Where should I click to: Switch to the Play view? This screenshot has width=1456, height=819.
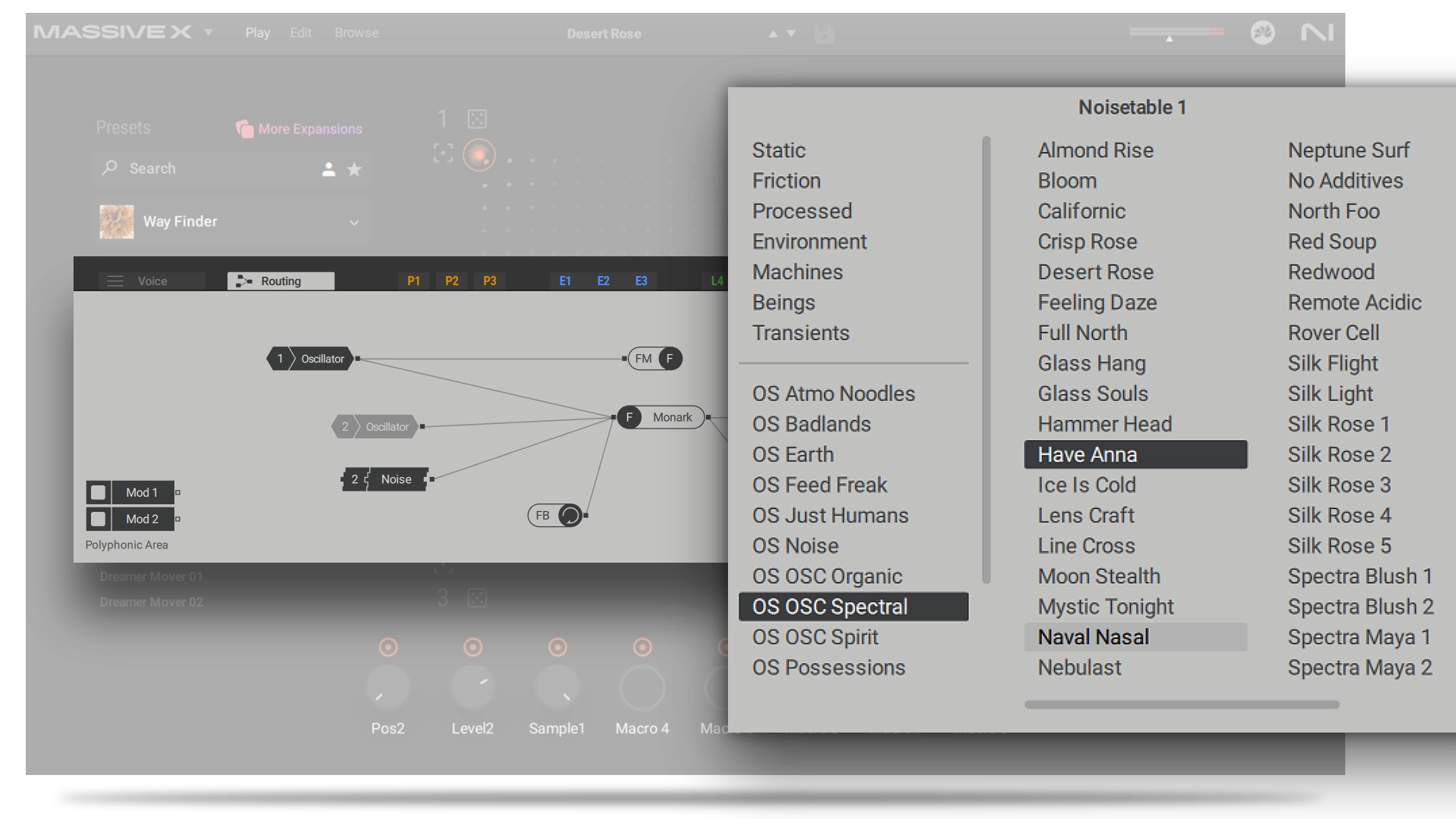coord(257,33)
